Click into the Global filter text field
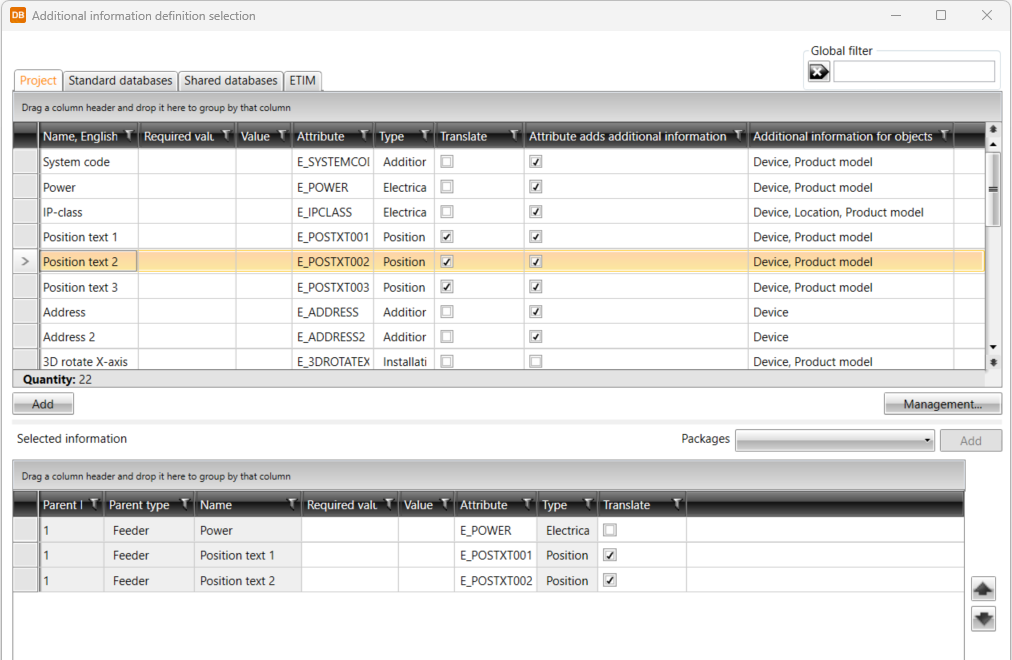 [914, 72]
